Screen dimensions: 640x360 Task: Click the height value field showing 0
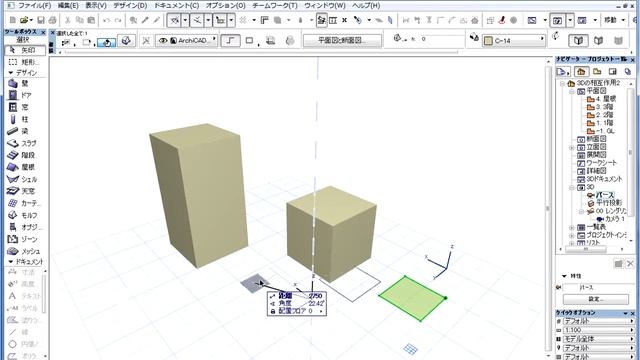point(441,39)
